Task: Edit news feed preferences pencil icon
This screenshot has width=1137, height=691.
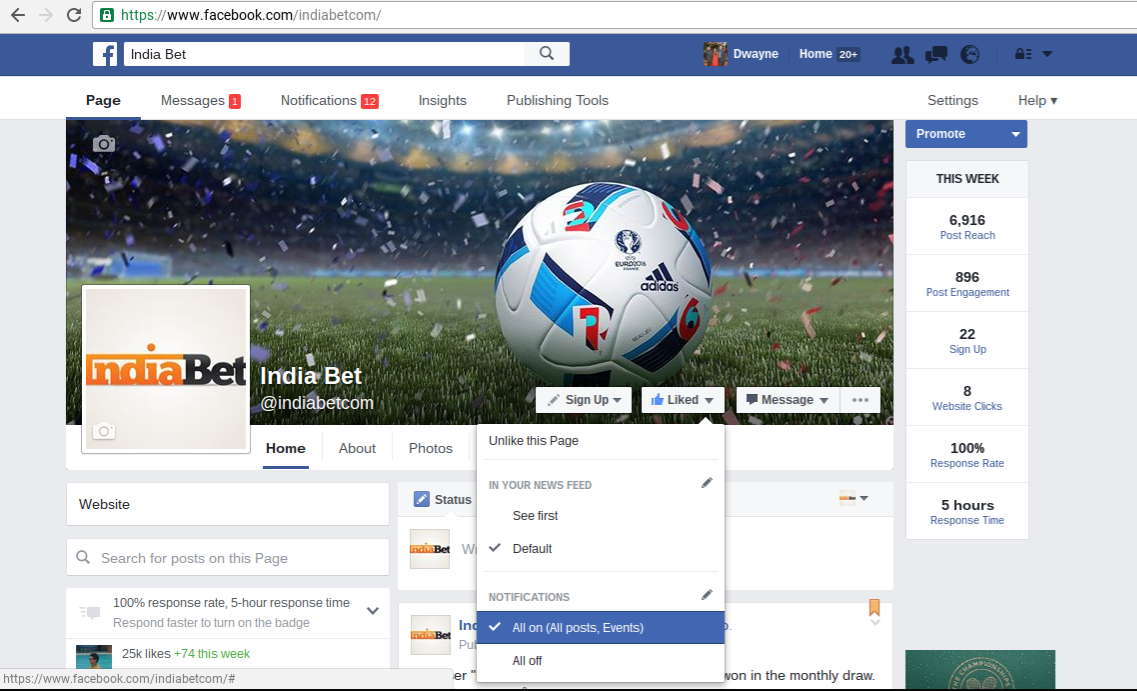Action: pyautogui.click(x=707, y=483)
